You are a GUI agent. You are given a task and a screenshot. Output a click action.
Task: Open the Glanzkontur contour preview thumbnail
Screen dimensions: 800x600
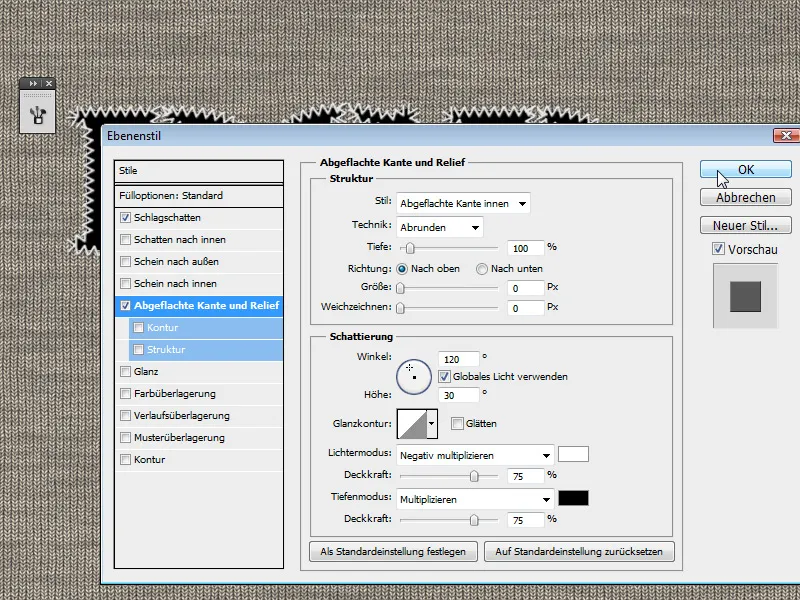click(412, 424)
